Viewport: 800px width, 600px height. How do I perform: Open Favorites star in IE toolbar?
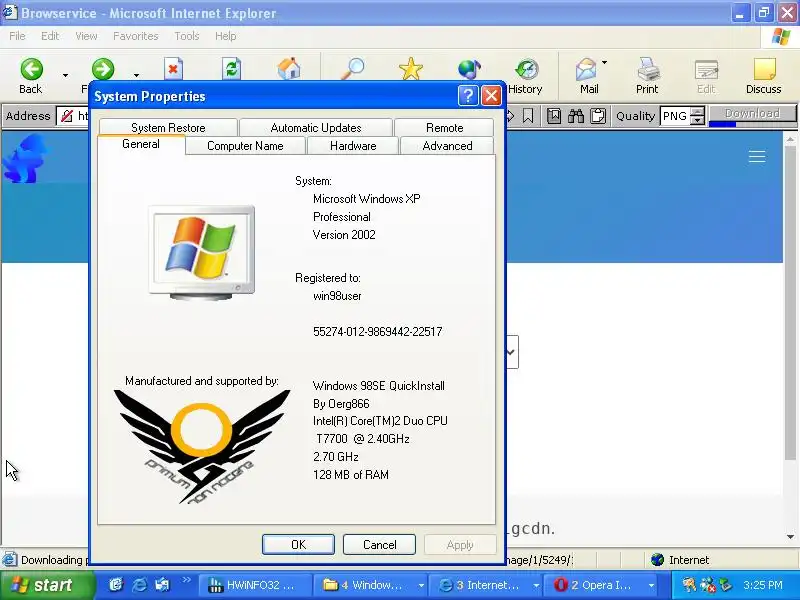pyautogui.click(x=411, y=69)
